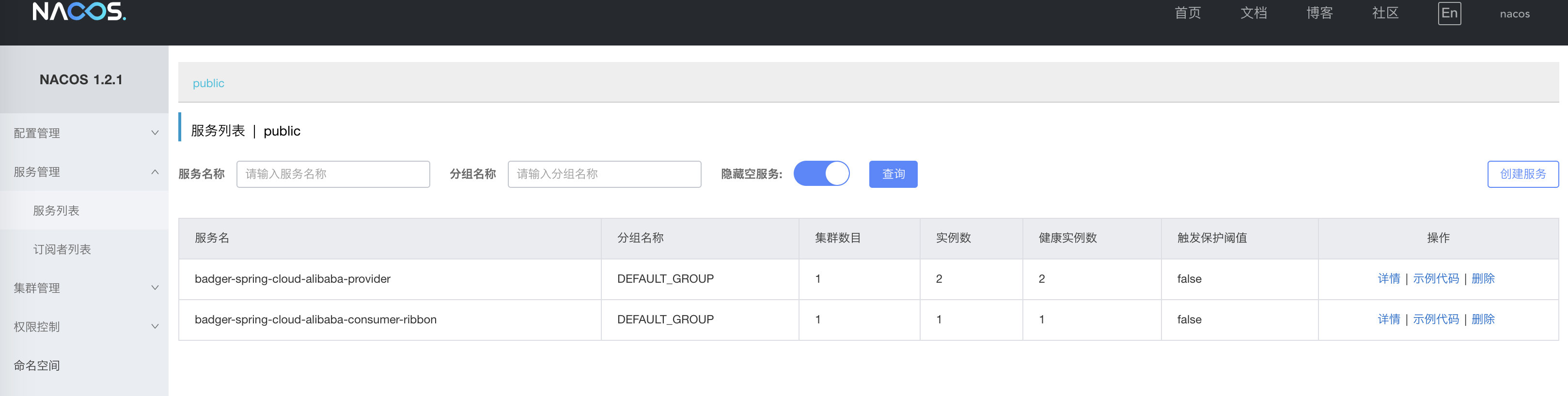Open 订阅者列表 in the sidebar
This screenshot has width=1568, height=396.
[62, 249]
